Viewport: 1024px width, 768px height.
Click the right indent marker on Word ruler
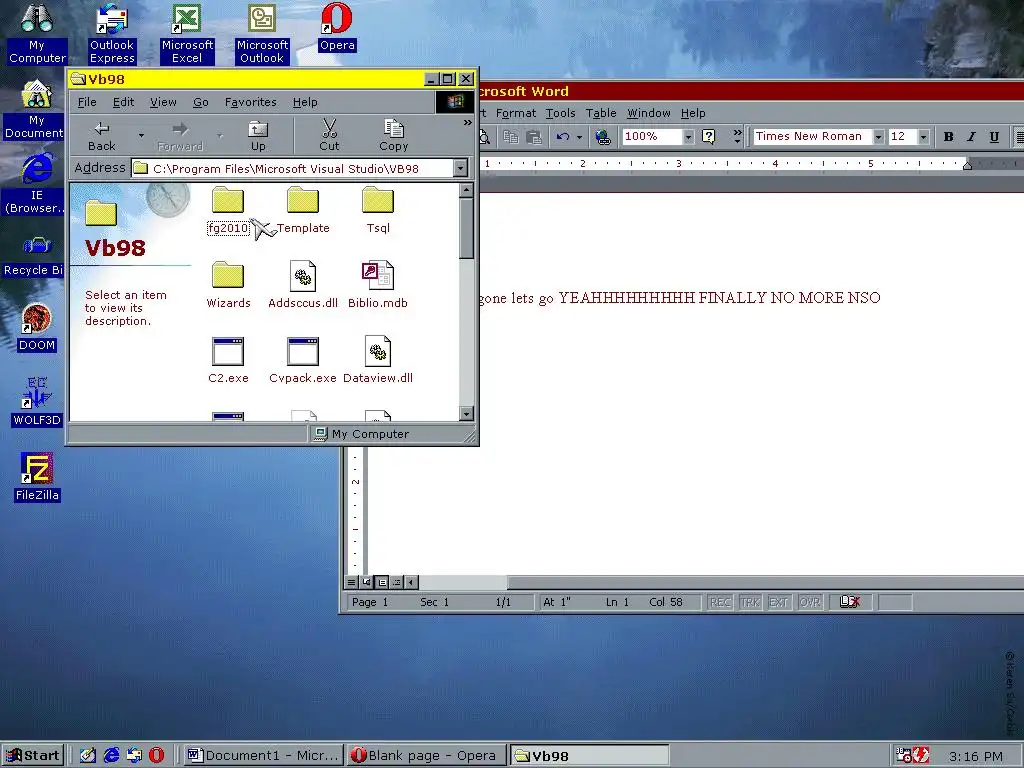(x=967, y=166)
